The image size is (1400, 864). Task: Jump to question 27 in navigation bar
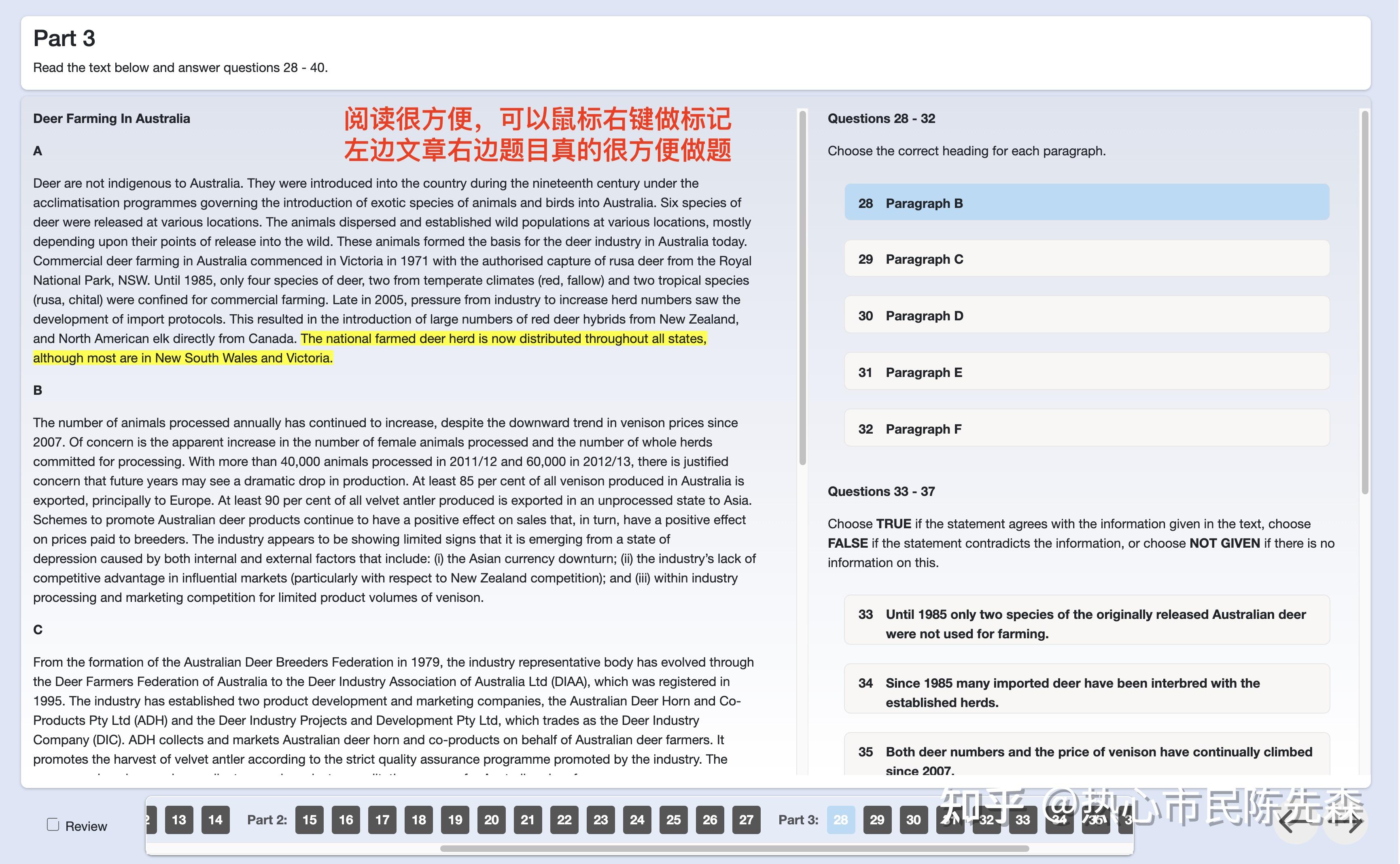746,820
